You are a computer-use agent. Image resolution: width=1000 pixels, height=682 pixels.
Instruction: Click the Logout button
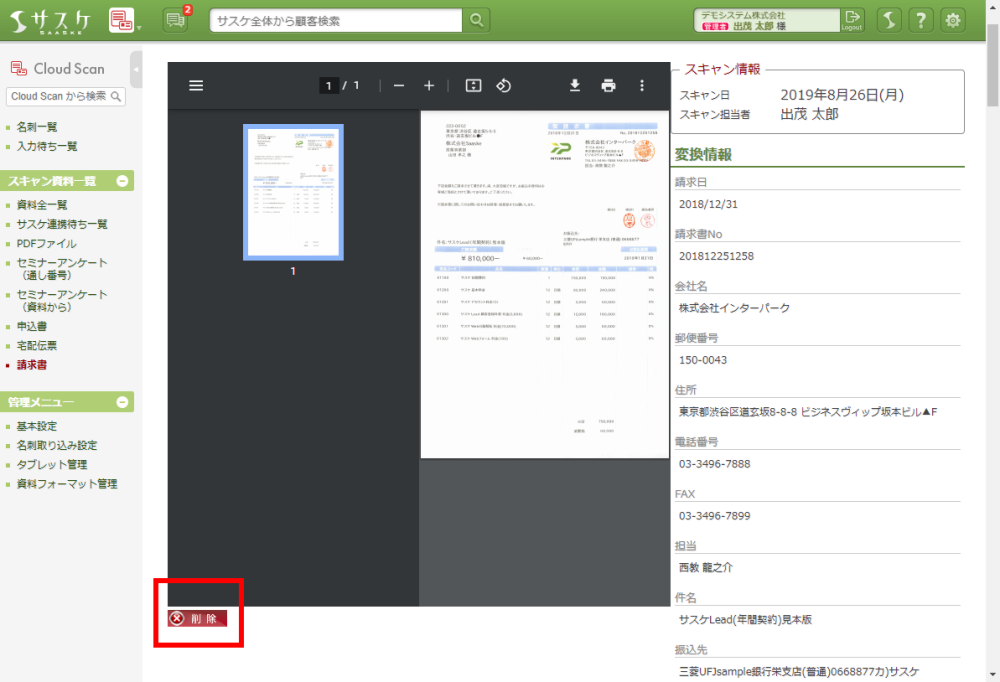pos(851,20)
